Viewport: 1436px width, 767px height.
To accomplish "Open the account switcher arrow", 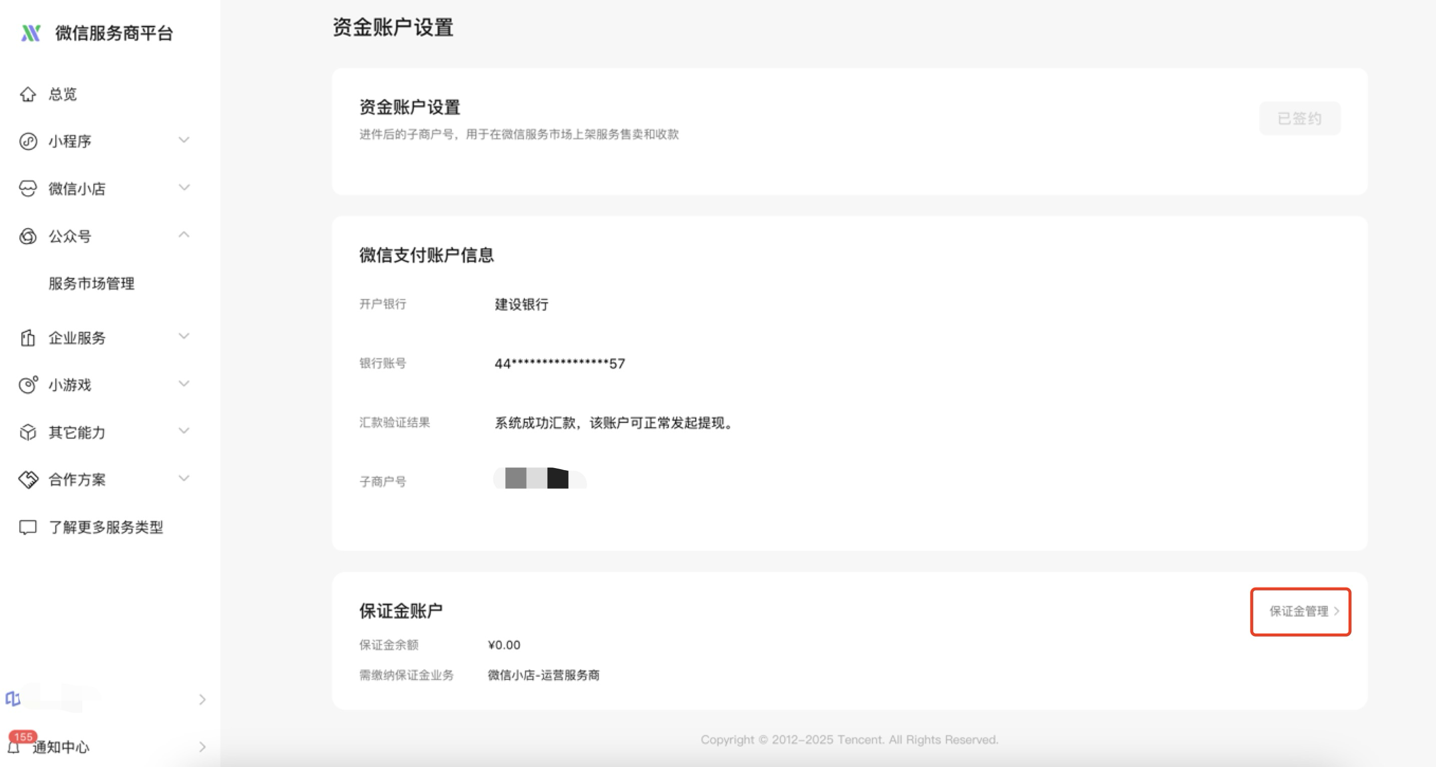I will coord(202,699).
